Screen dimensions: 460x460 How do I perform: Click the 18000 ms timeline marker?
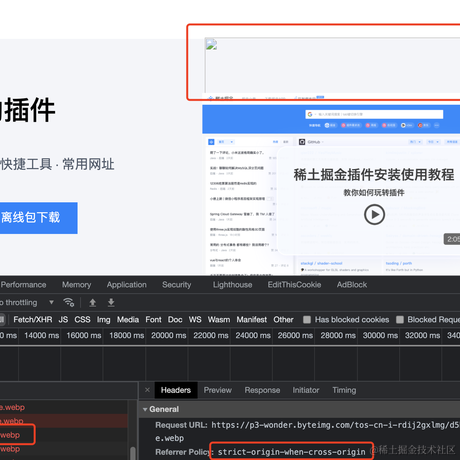pyautogui.click(x=126, y=335)
